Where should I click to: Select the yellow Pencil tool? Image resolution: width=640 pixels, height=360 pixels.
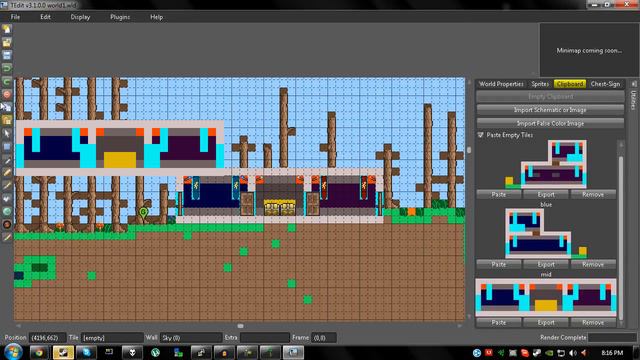pyautogui.click(x=7, y=173)
